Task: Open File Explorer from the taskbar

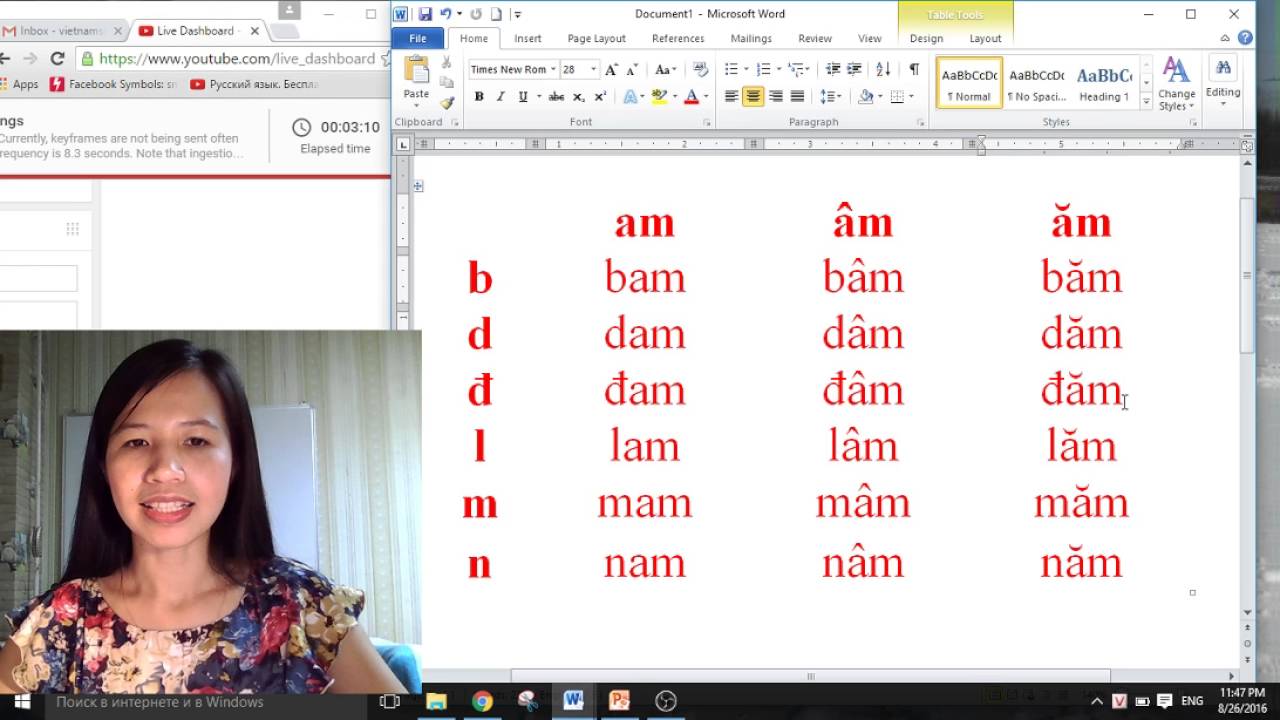Action: pos(436,701)
